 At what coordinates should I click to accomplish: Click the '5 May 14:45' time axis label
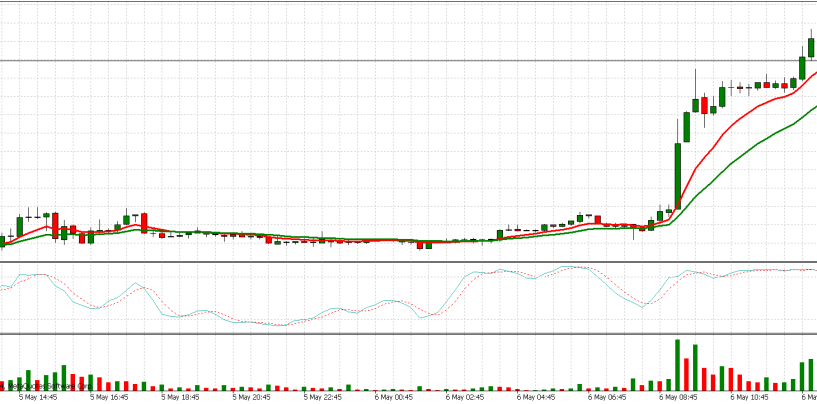[38, 397]
